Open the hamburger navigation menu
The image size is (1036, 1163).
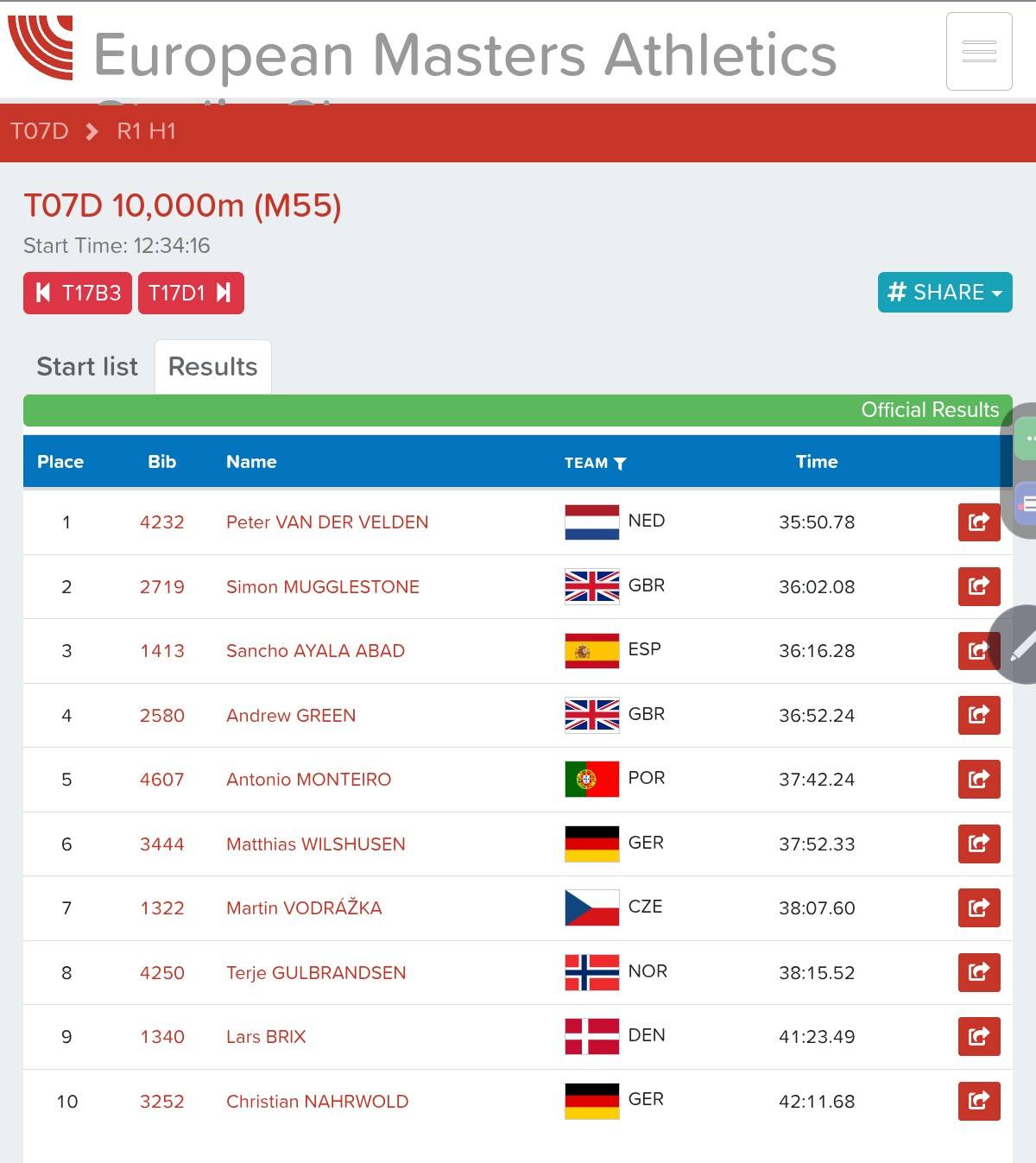pyautogui.click(x=978, y=52)
